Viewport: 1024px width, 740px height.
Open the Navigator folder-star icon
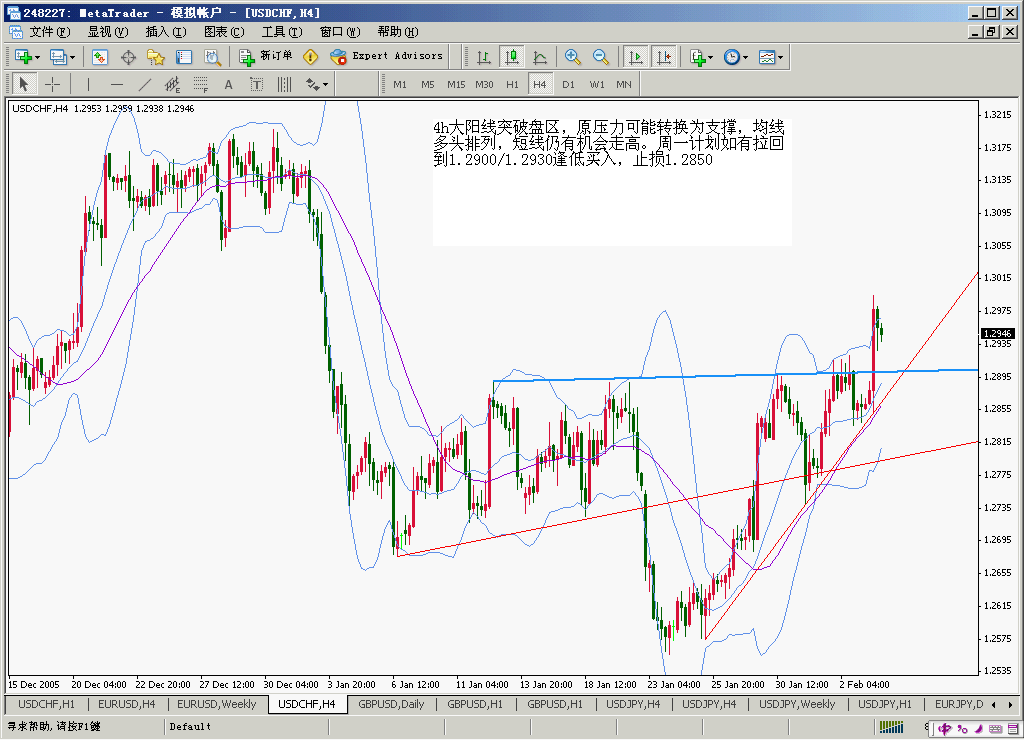[x=155, y=57]
